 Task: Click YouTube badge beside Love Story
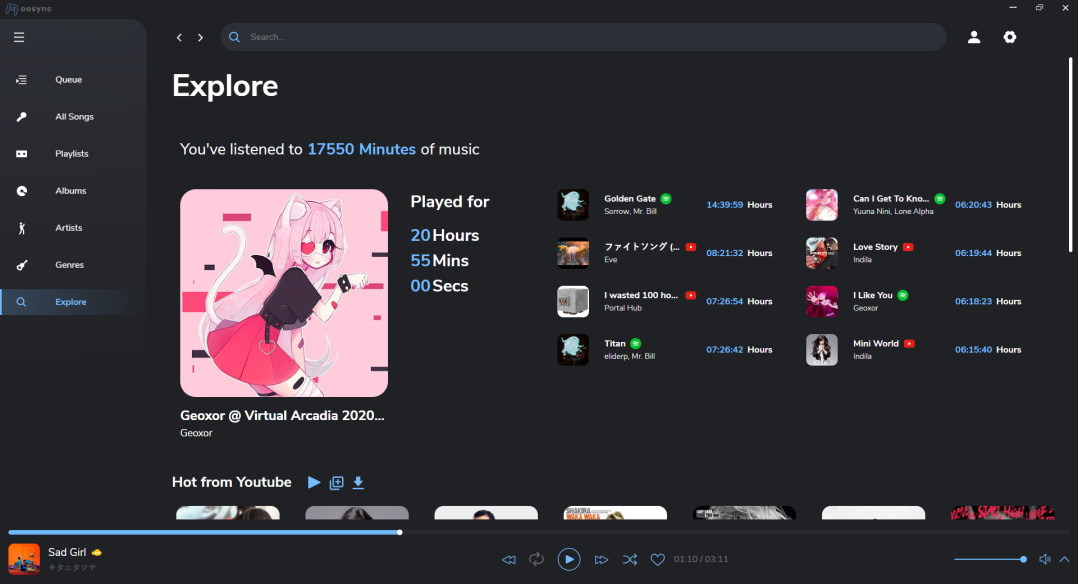(908, 247)
